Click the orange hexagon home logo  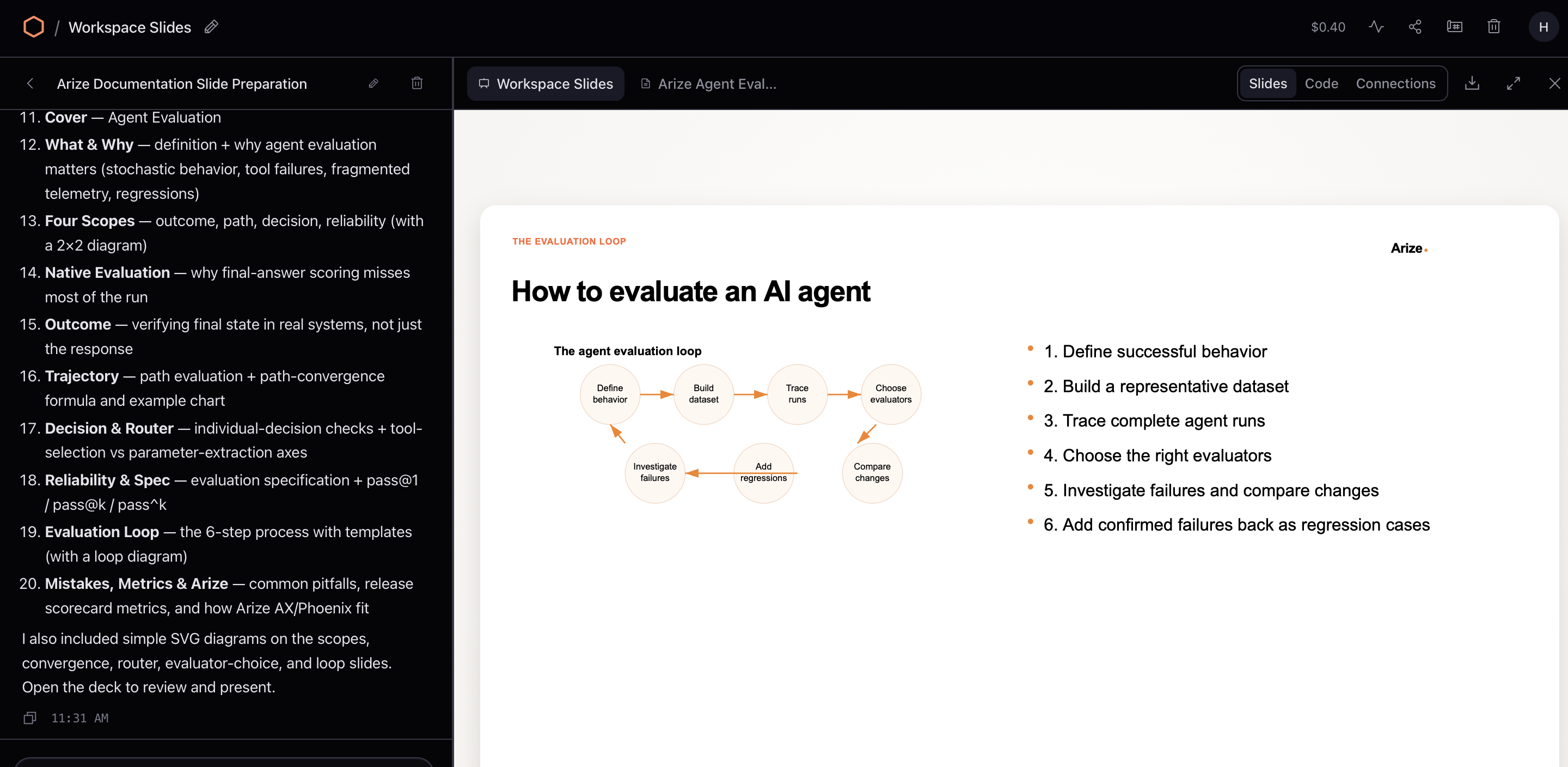(x=33, y=27)
